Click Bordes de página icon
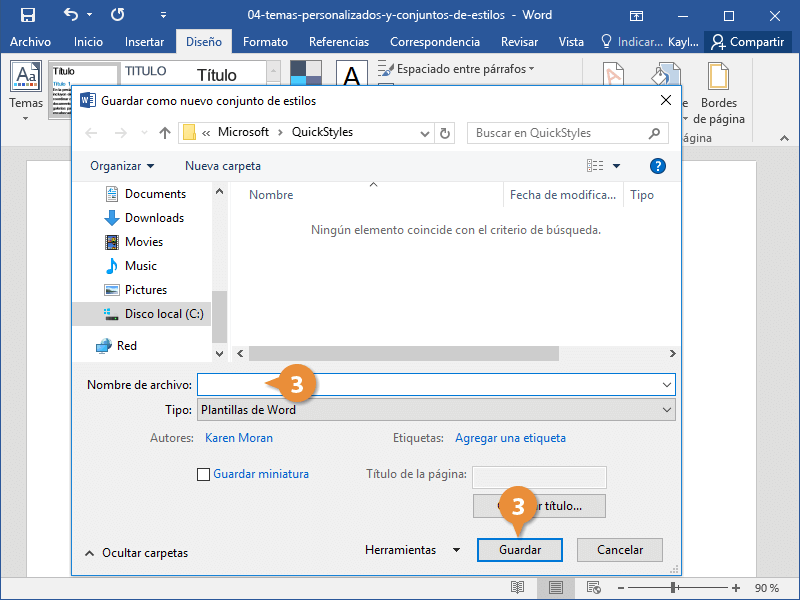Screen dimensions: 800x600 718,93
